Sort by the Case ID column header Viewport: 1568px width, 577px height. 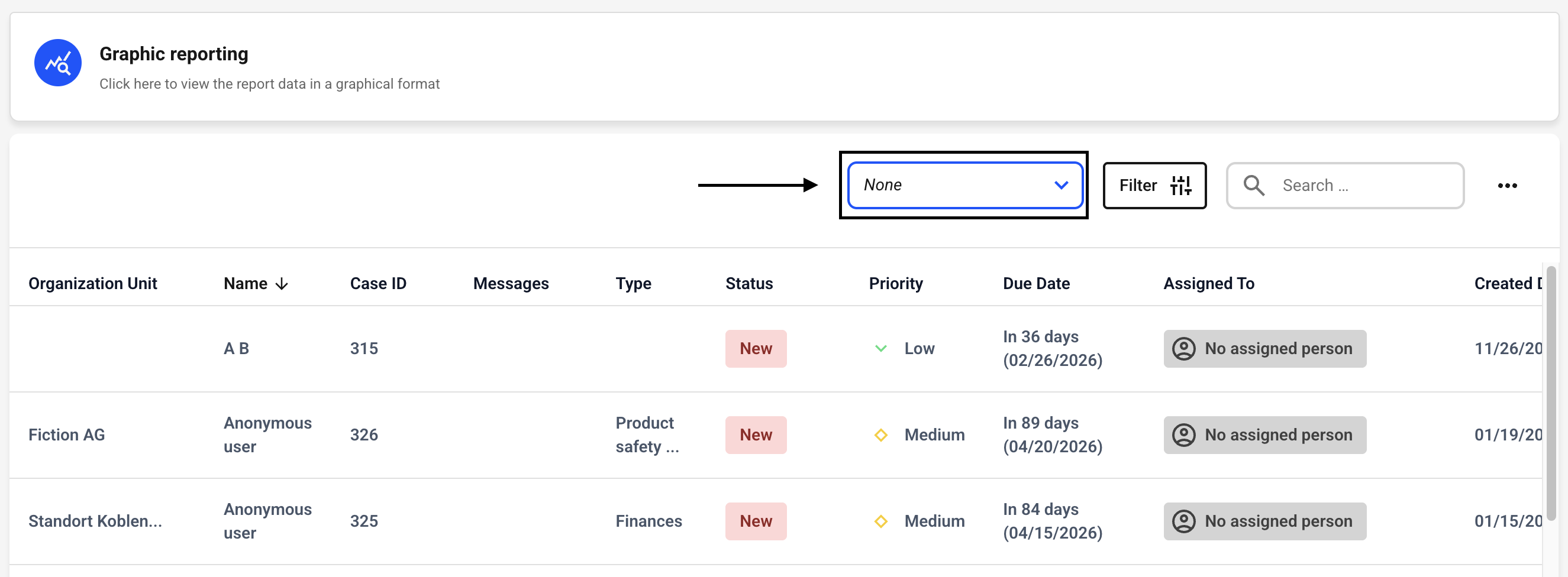click(x=378, y=284)
